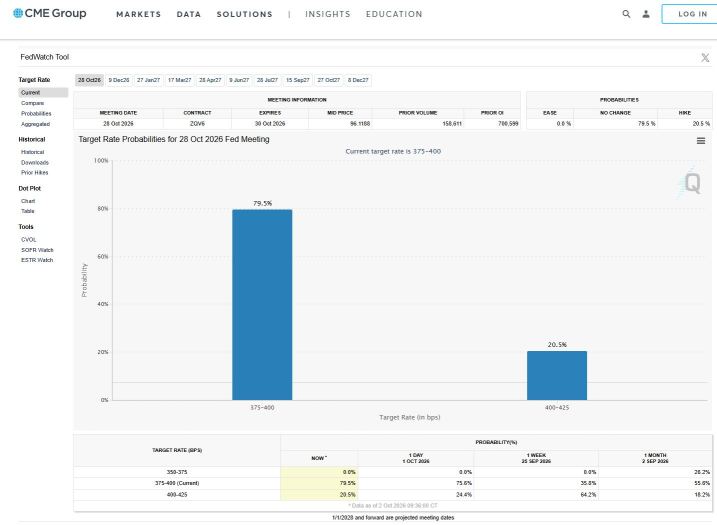Open Aggregated in the sidebar

36,124
